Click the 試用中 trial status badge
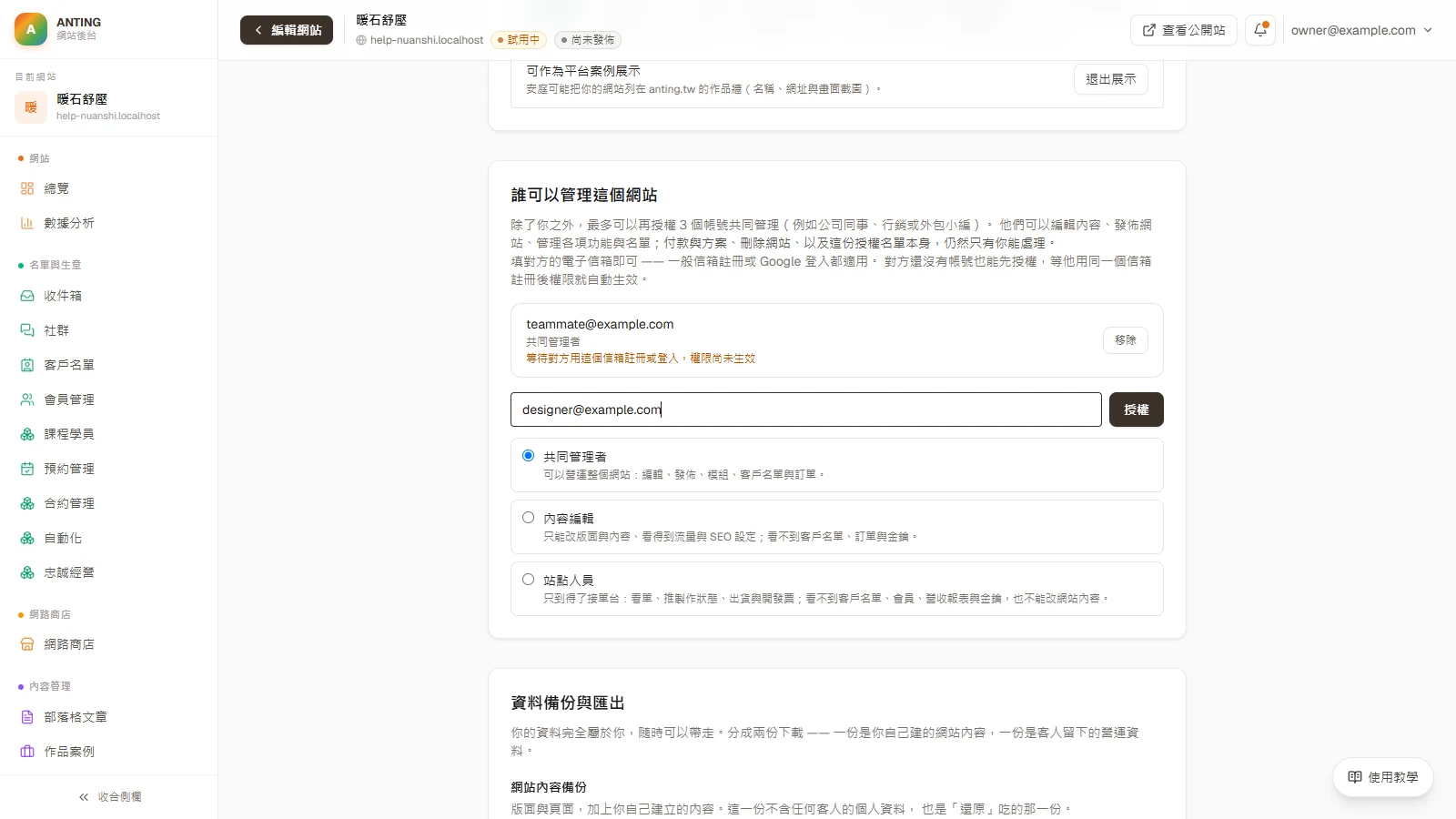This screenshot has height=819, width=1456. tap(519, 40)
